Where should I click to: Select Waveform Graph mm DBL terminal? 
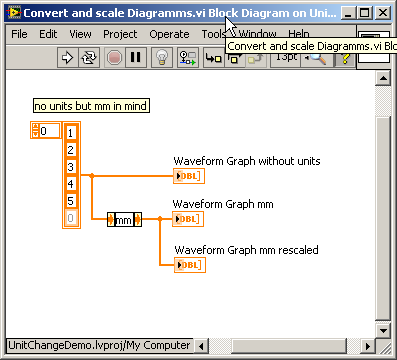[188, 219]
